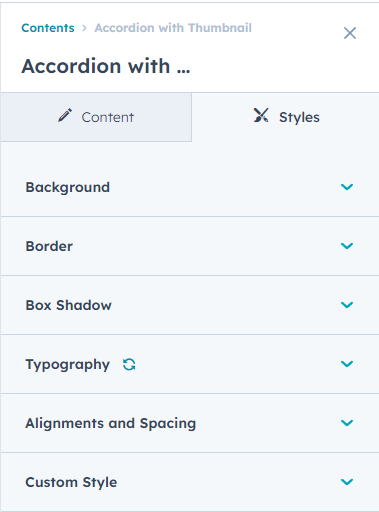Open the Background section label
Viewport: 379px width, 512px height.
[68, 187]
